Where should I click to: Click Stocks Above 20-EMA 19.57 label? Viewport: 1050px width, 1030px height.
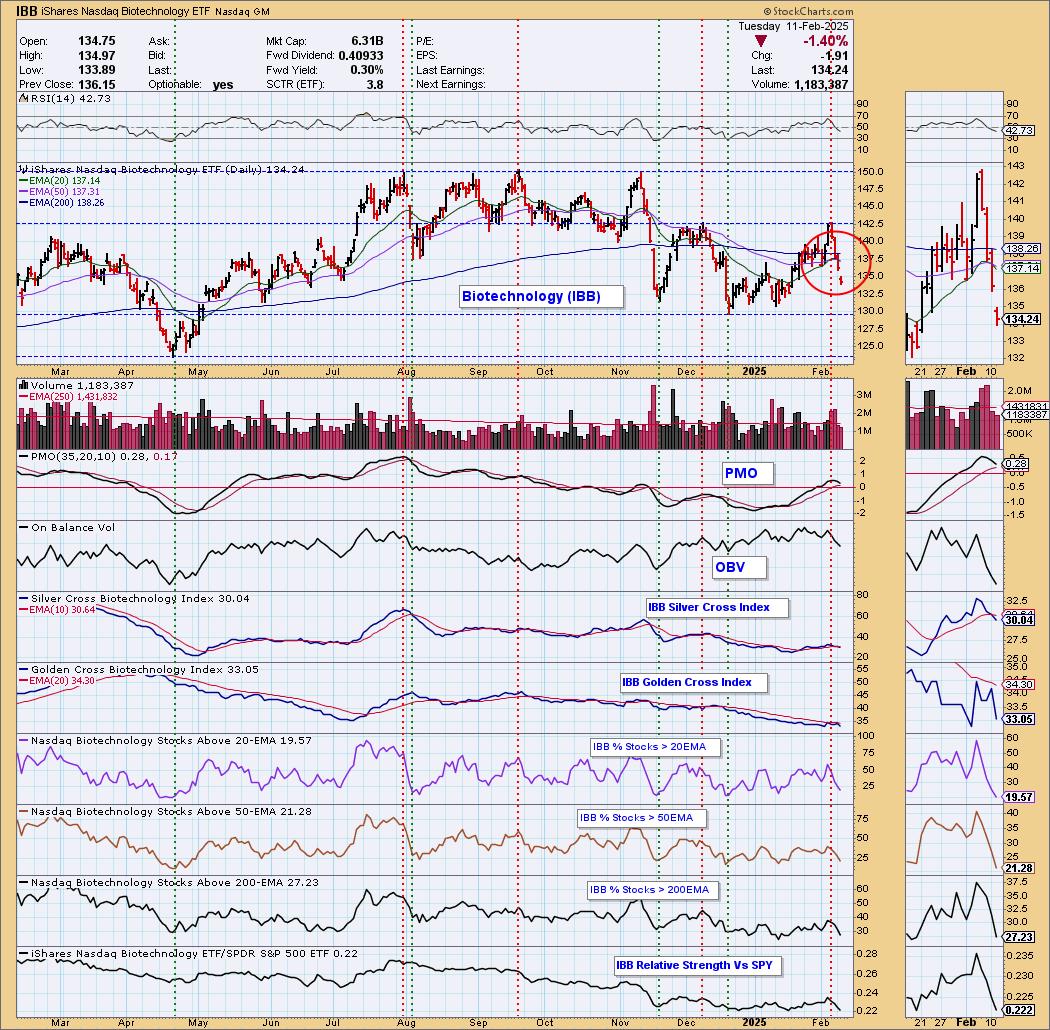coord(165,740)
